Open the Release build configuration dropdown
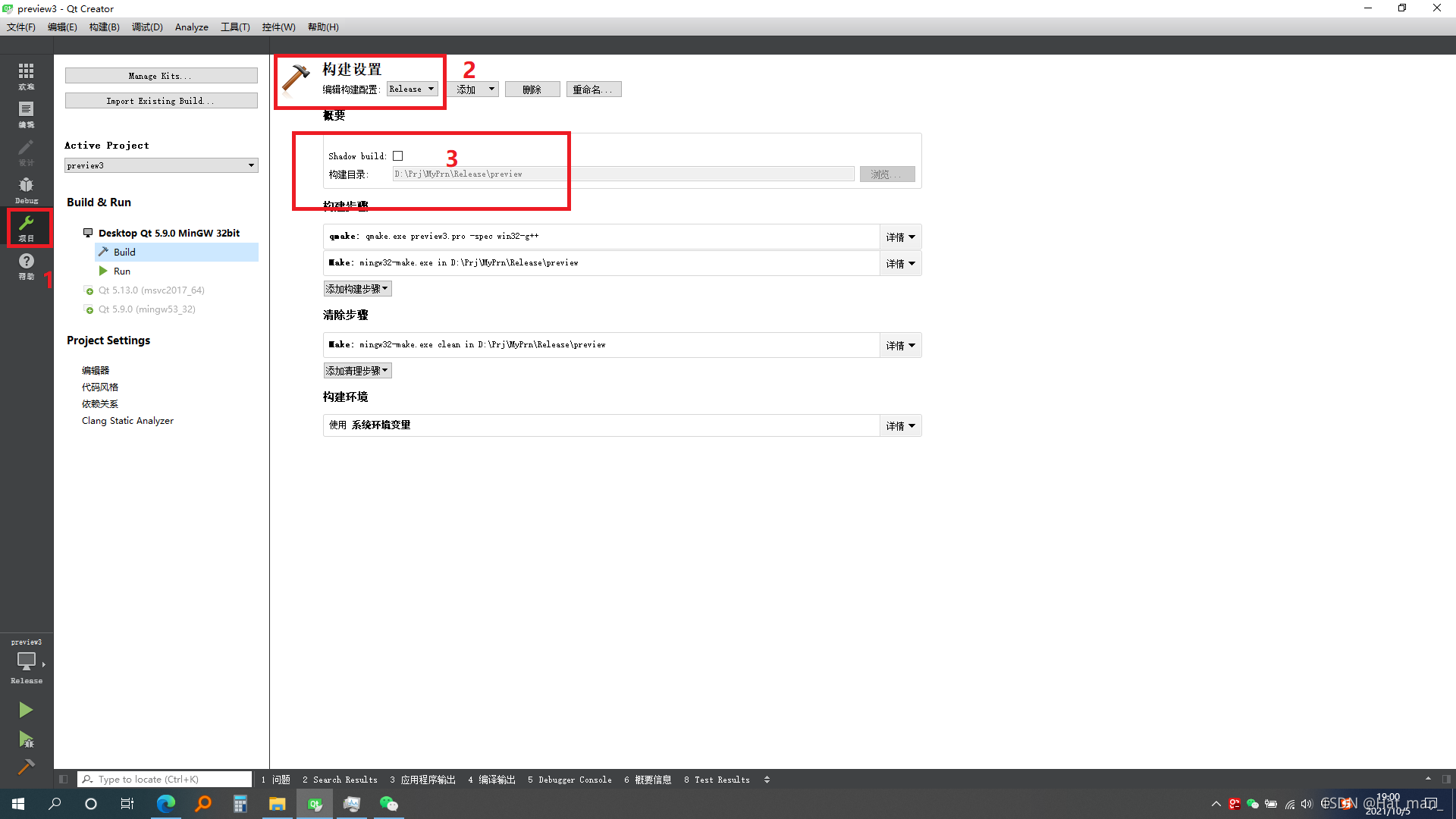 pos(411,89)
